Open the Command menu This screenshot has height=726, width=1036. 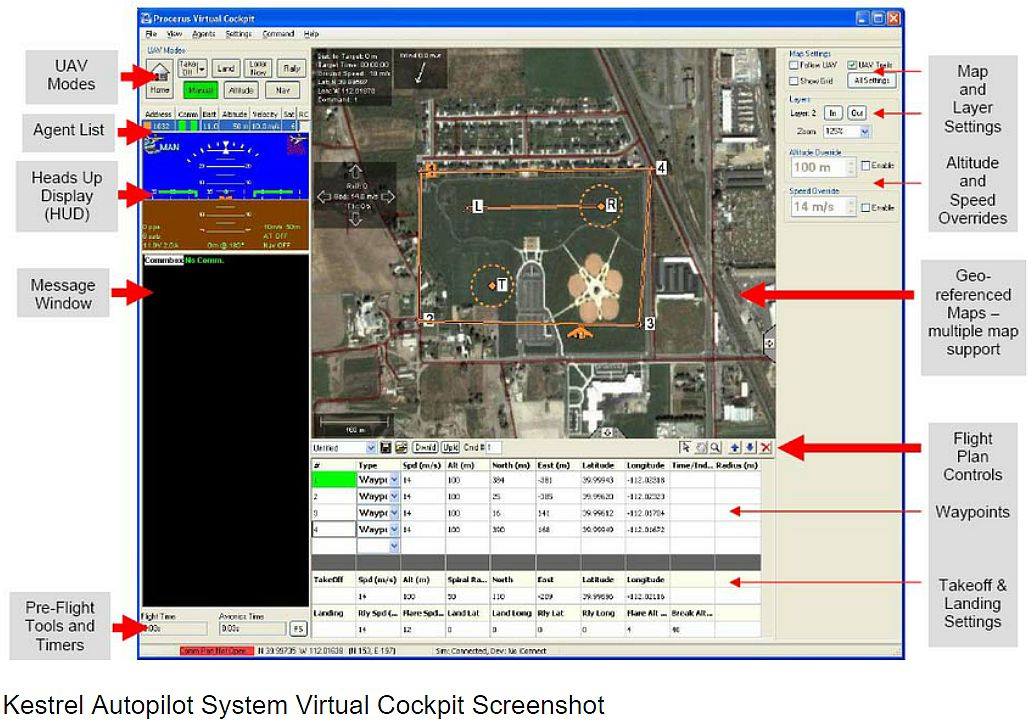[278, 34]
